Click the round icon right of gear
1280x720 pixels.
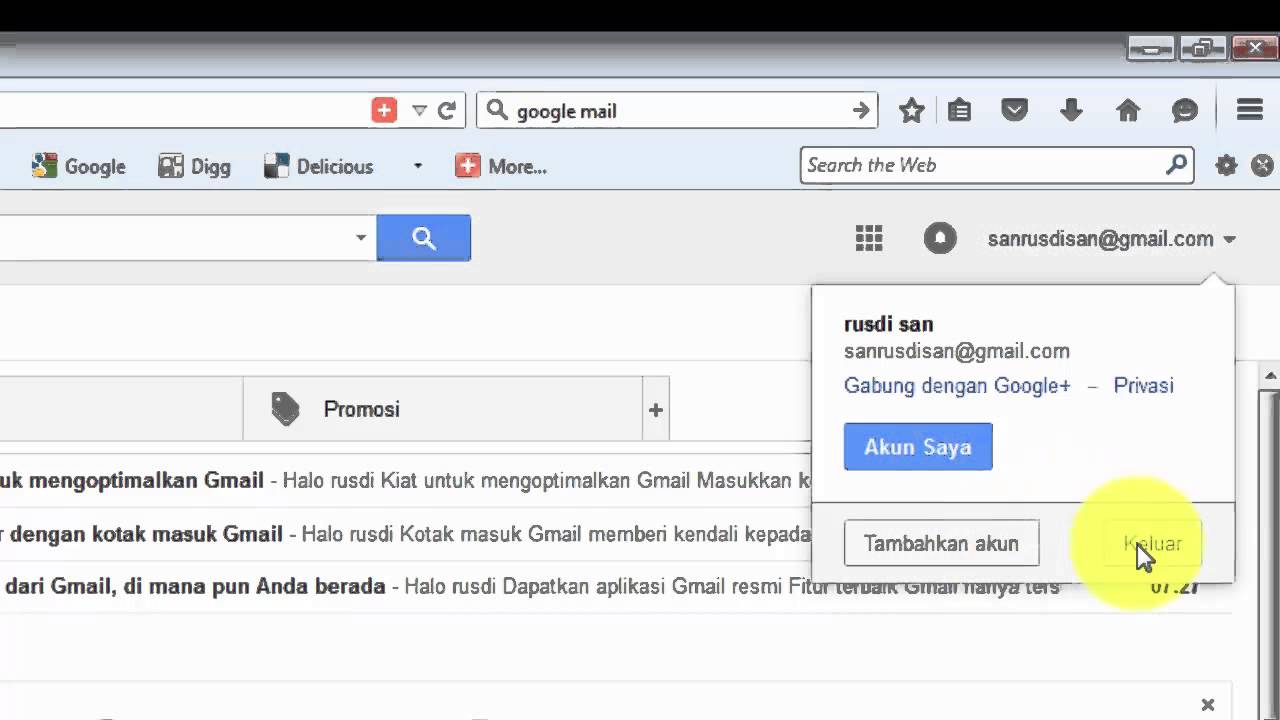coord(1263,166)
